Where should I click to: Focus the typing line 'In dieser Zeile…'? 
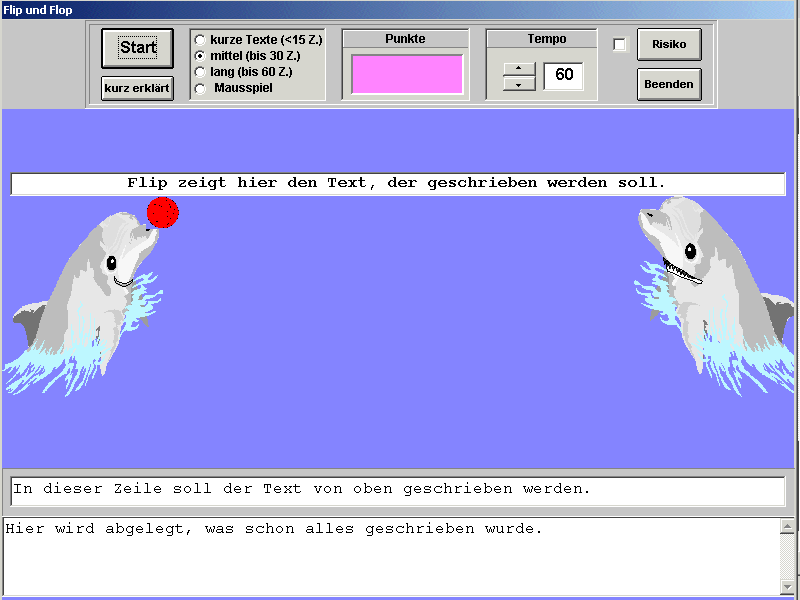click(397, 490)
